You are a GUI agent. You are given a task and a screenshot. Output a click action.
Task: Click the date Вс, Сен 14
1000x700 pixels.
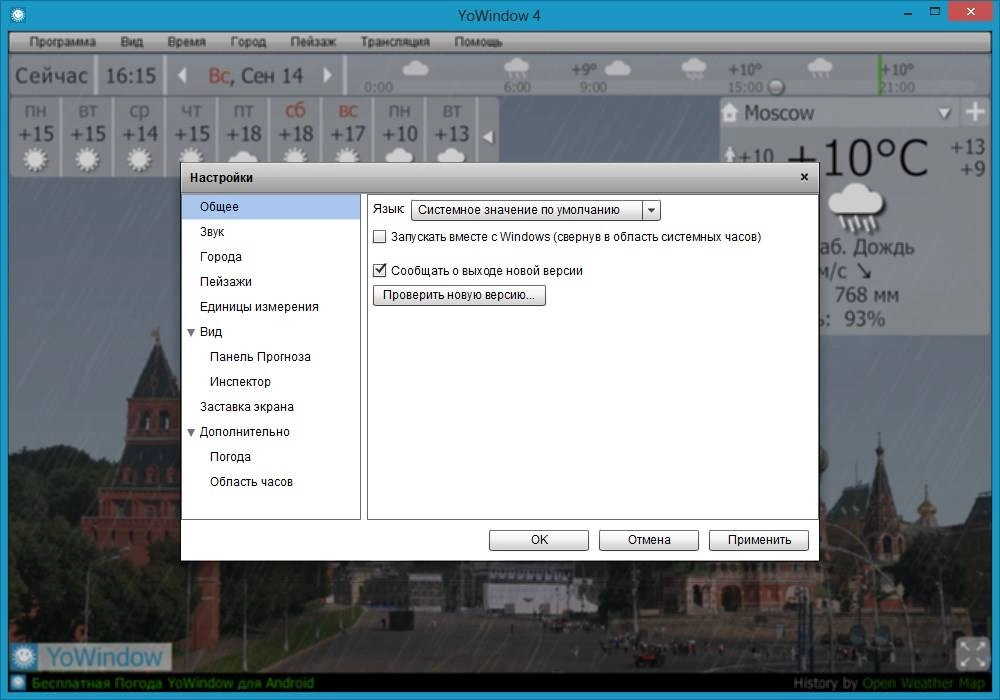tap(255, 76)
